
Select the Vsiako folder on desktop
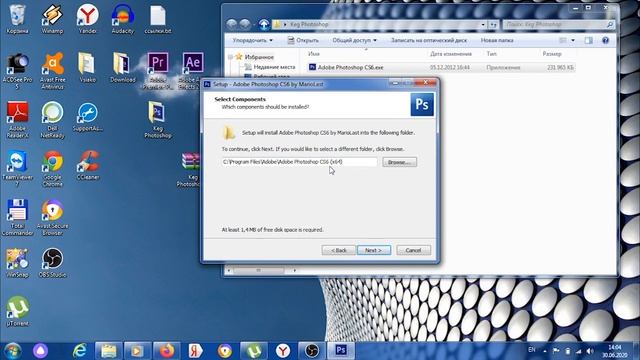coord(87,68)
